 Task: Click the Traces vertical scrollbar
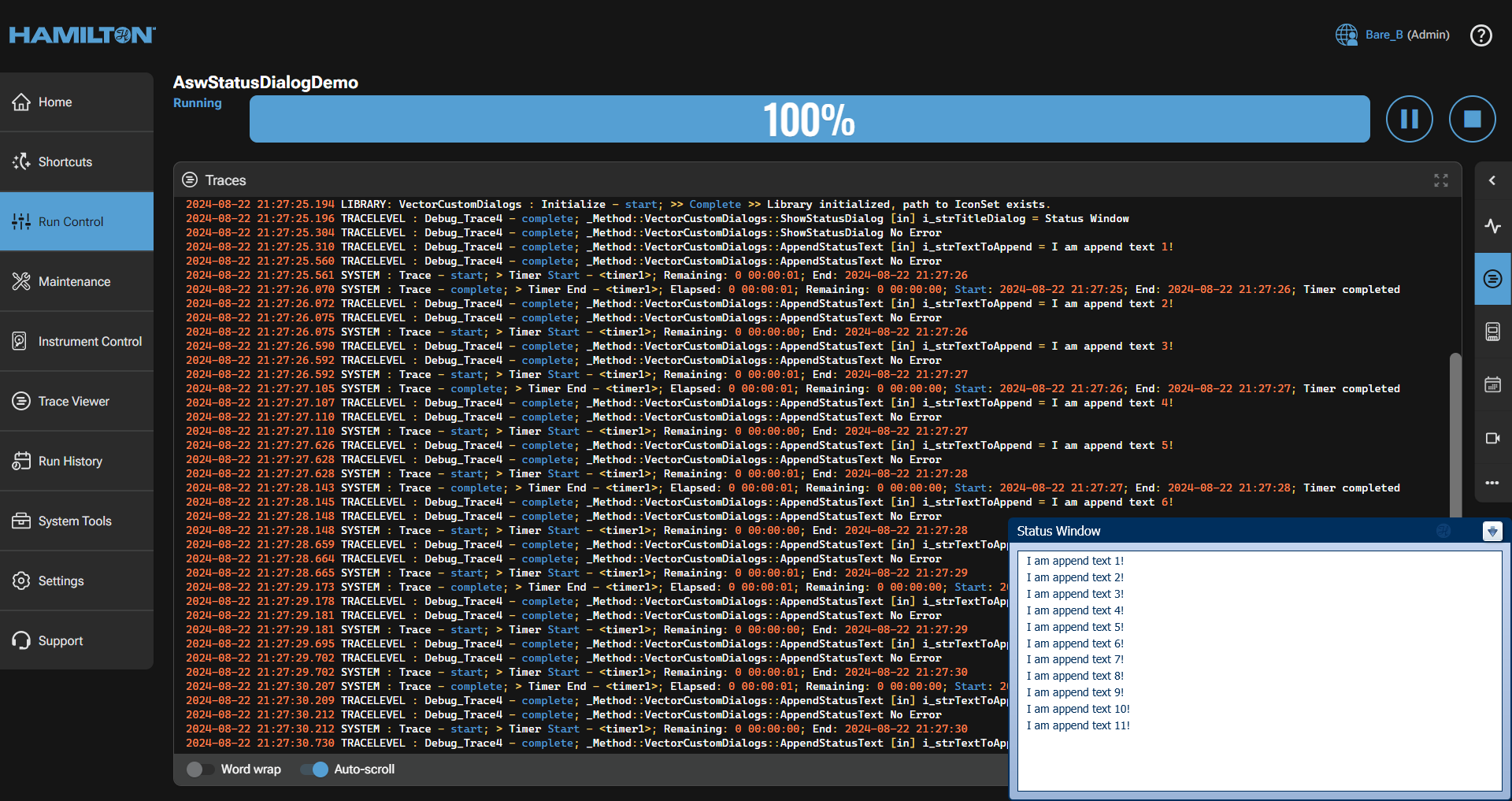(x=1455, y=435)
